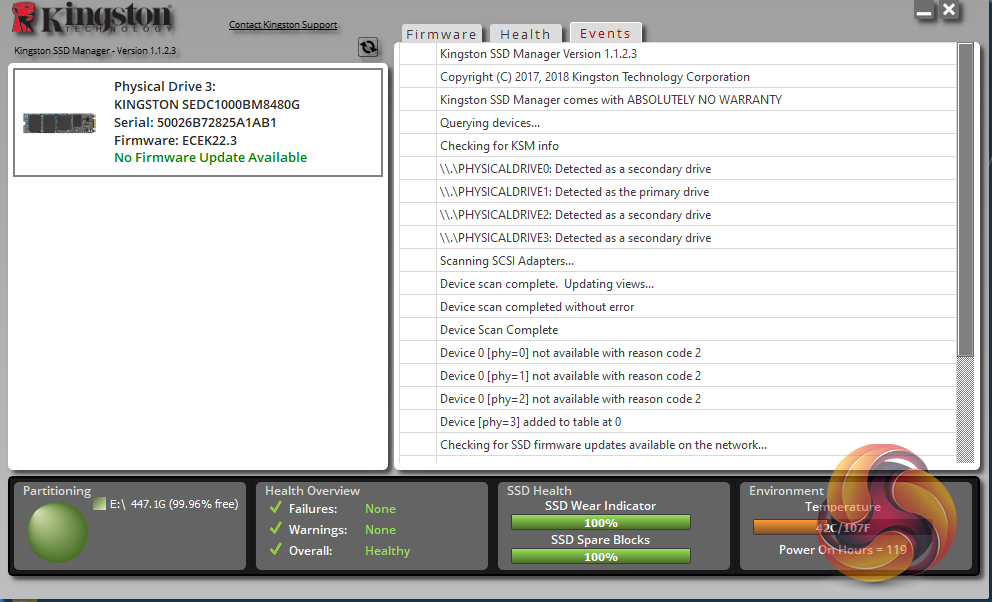Screen dimensions: 992x602
Task: Click Failures value 'None'
Action: [x=380, y=508]
